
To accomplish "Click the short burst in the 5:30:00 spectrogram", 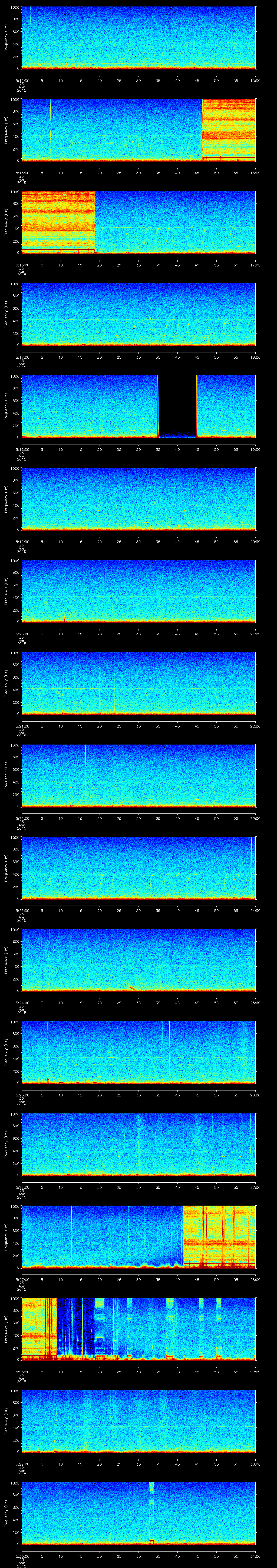I will pyautogui.click(x=151, y=1513).
